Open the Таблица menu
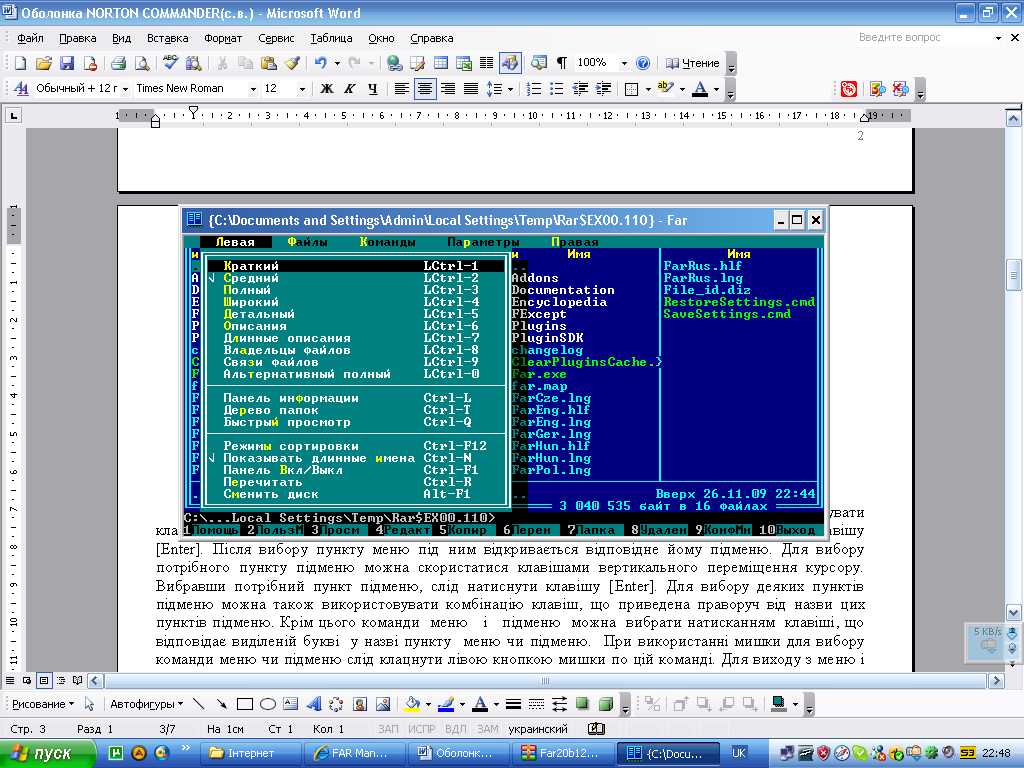1024x768 pixels. pos(331,38)
